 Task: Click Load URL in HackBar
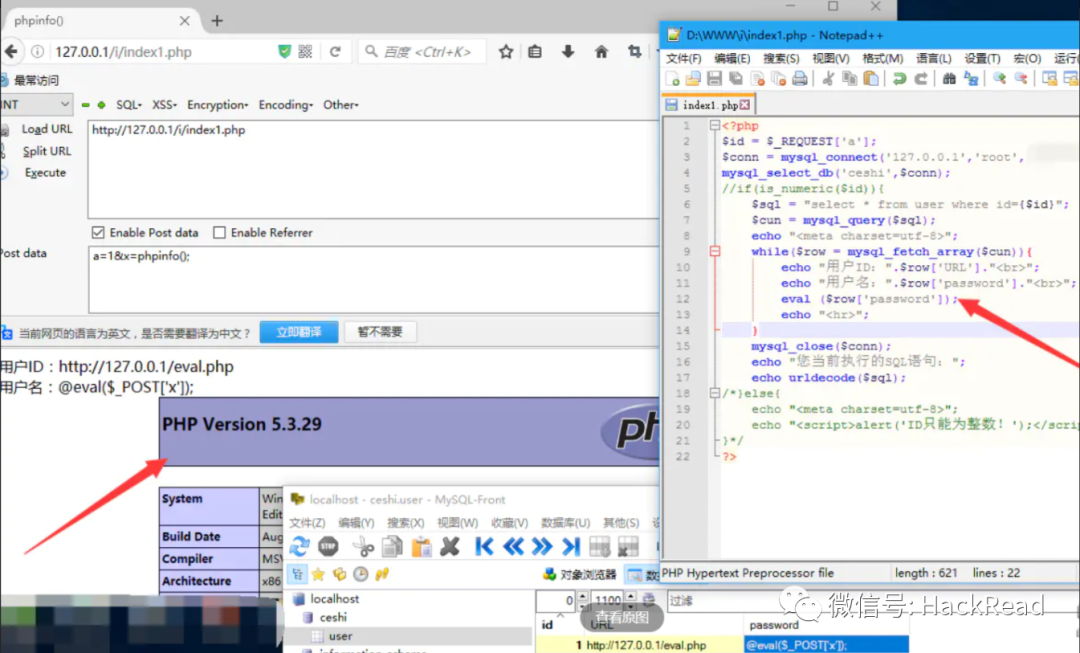click(x=47, y=129)
